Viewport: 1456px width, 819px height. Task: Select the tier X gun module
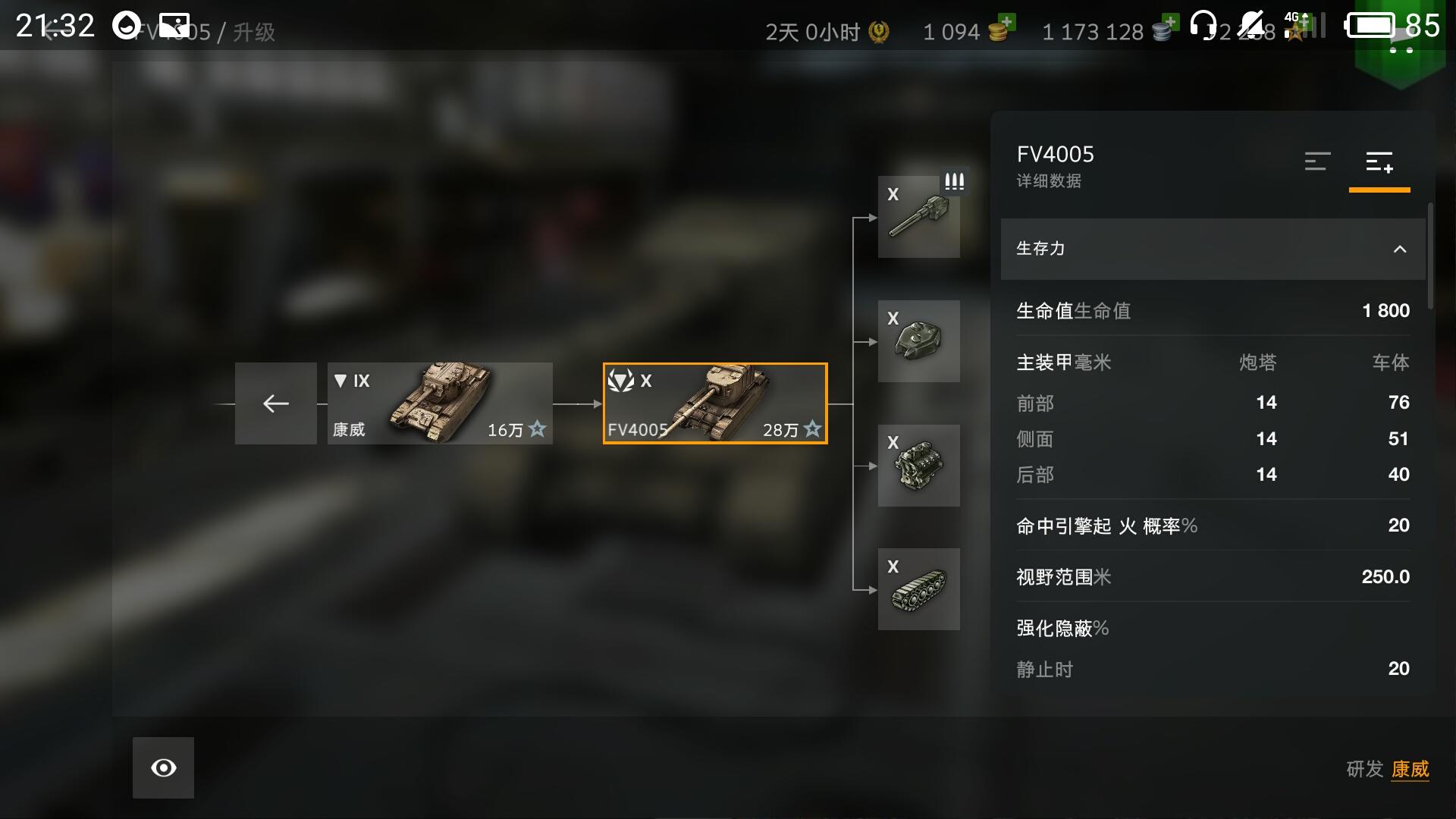coord(918,217)
